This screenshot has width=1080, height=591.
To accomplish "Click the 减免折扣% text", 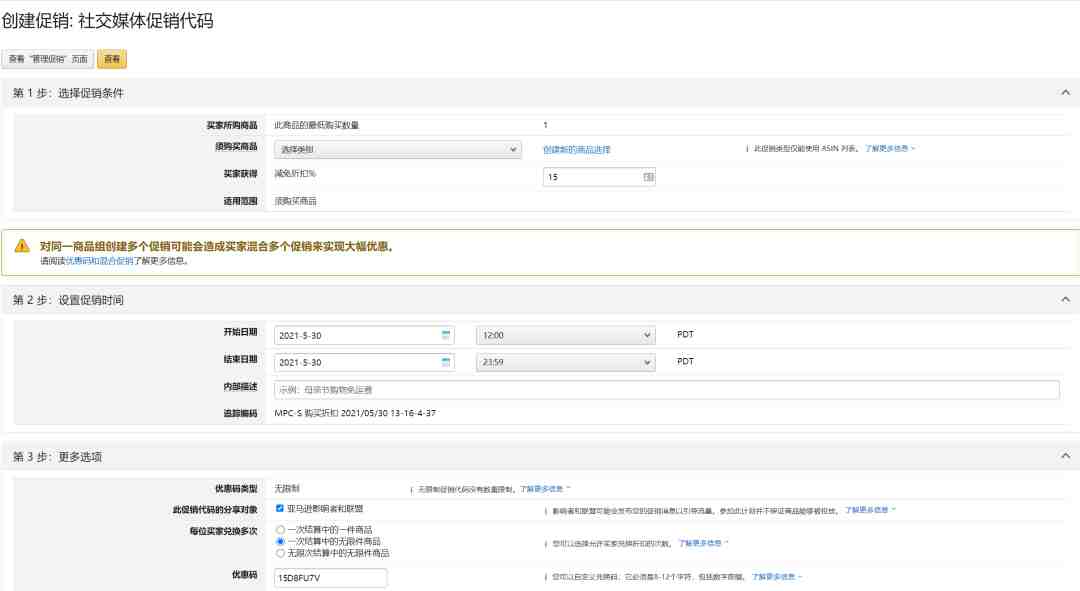I will click(x=295, y=174).
